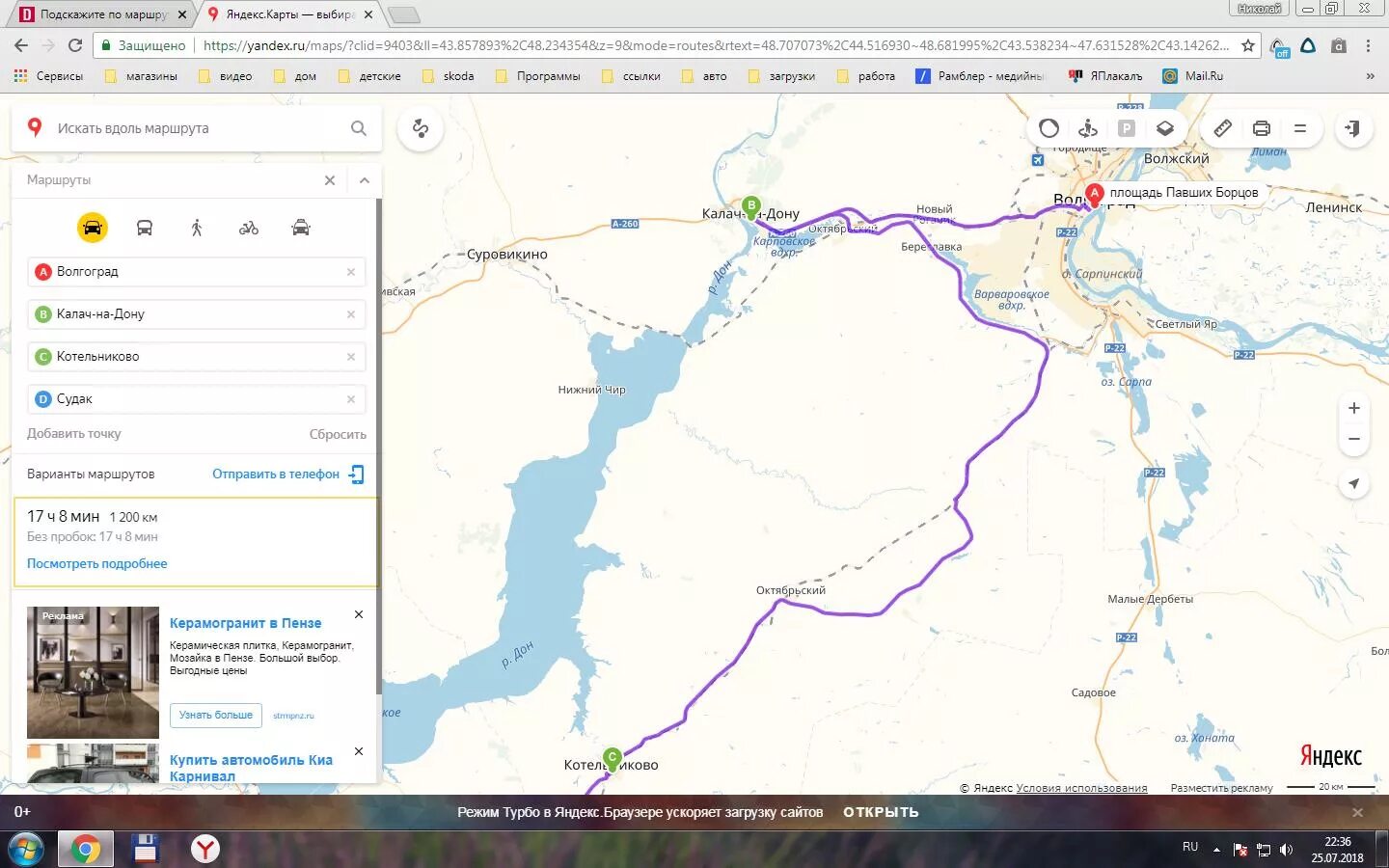Image resolution: width=1389 pixels, height=868 pixels.
Task: Toggle the traffic layer icon on map
Action: click(1049, 128)
